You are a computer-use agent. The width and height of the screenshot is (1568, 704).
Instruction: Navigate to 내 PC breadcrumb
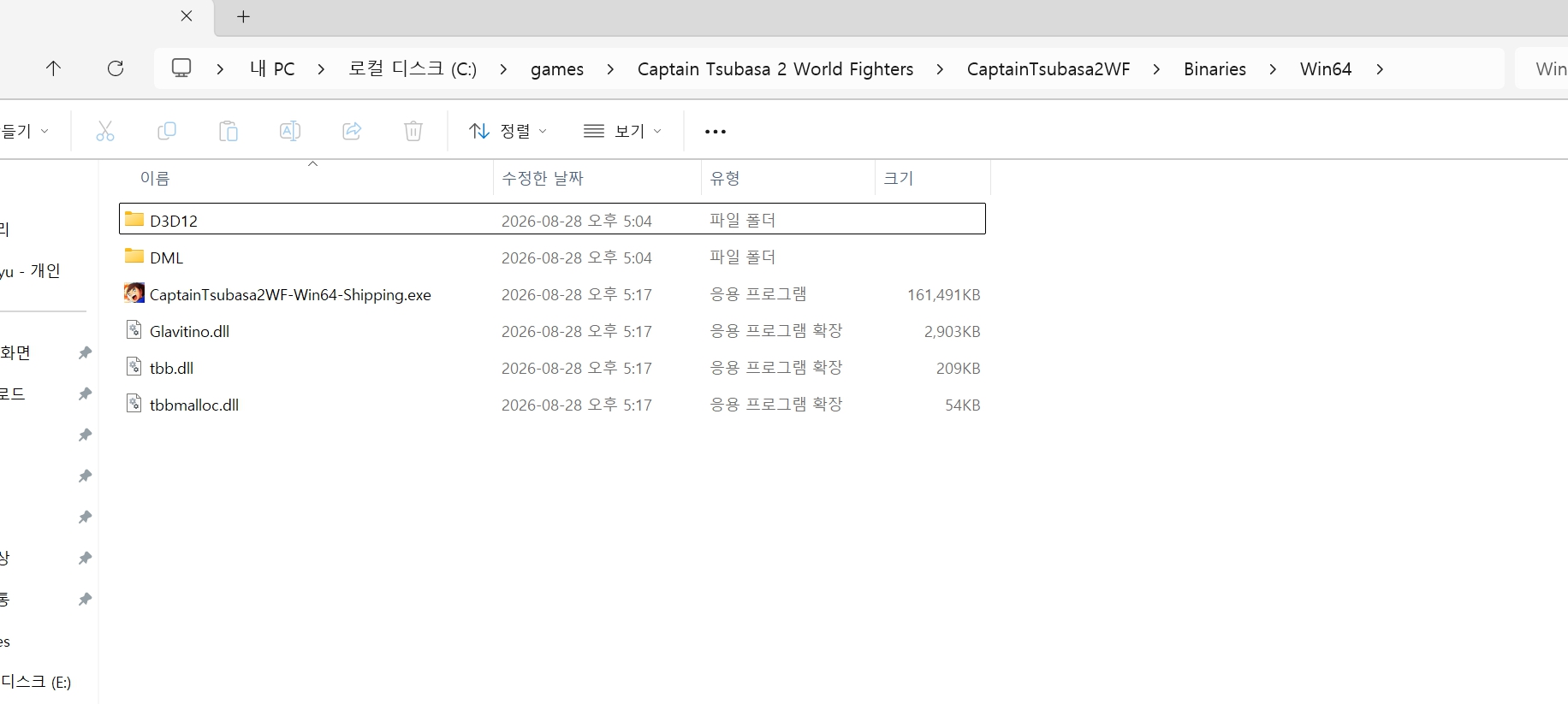pos(272,69)
